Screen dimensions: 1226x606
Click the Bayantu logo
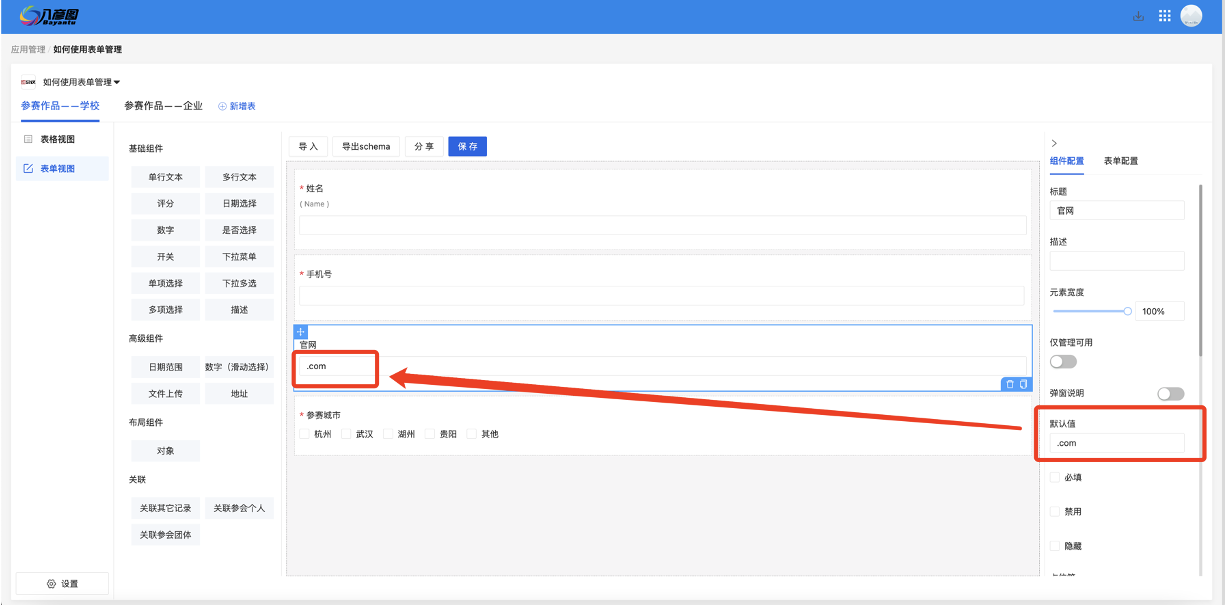(50, 16)
